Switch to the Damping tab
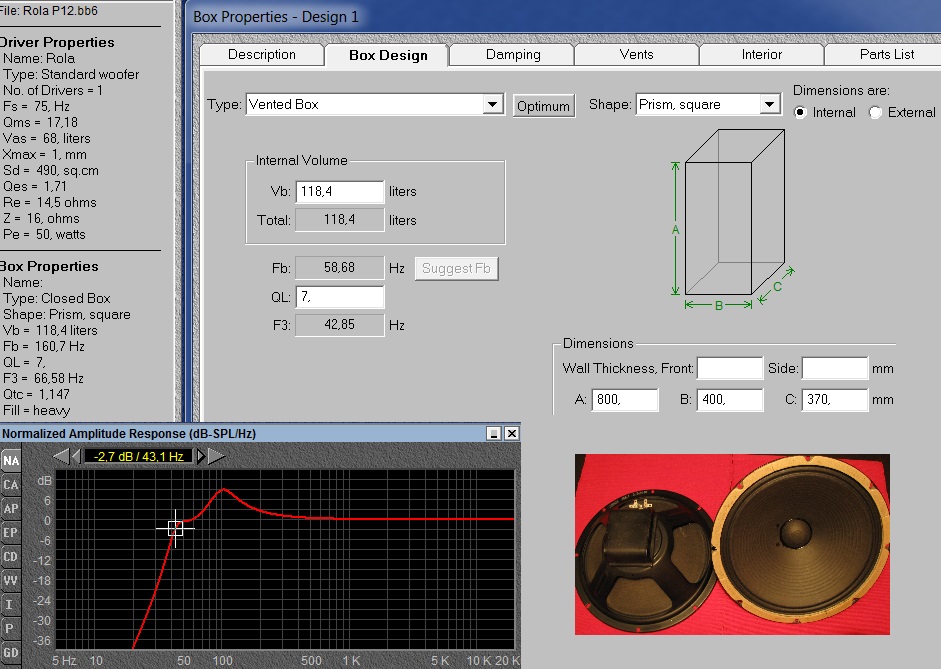Viewport: 941px width, 669px height. (x=513, y=55)
